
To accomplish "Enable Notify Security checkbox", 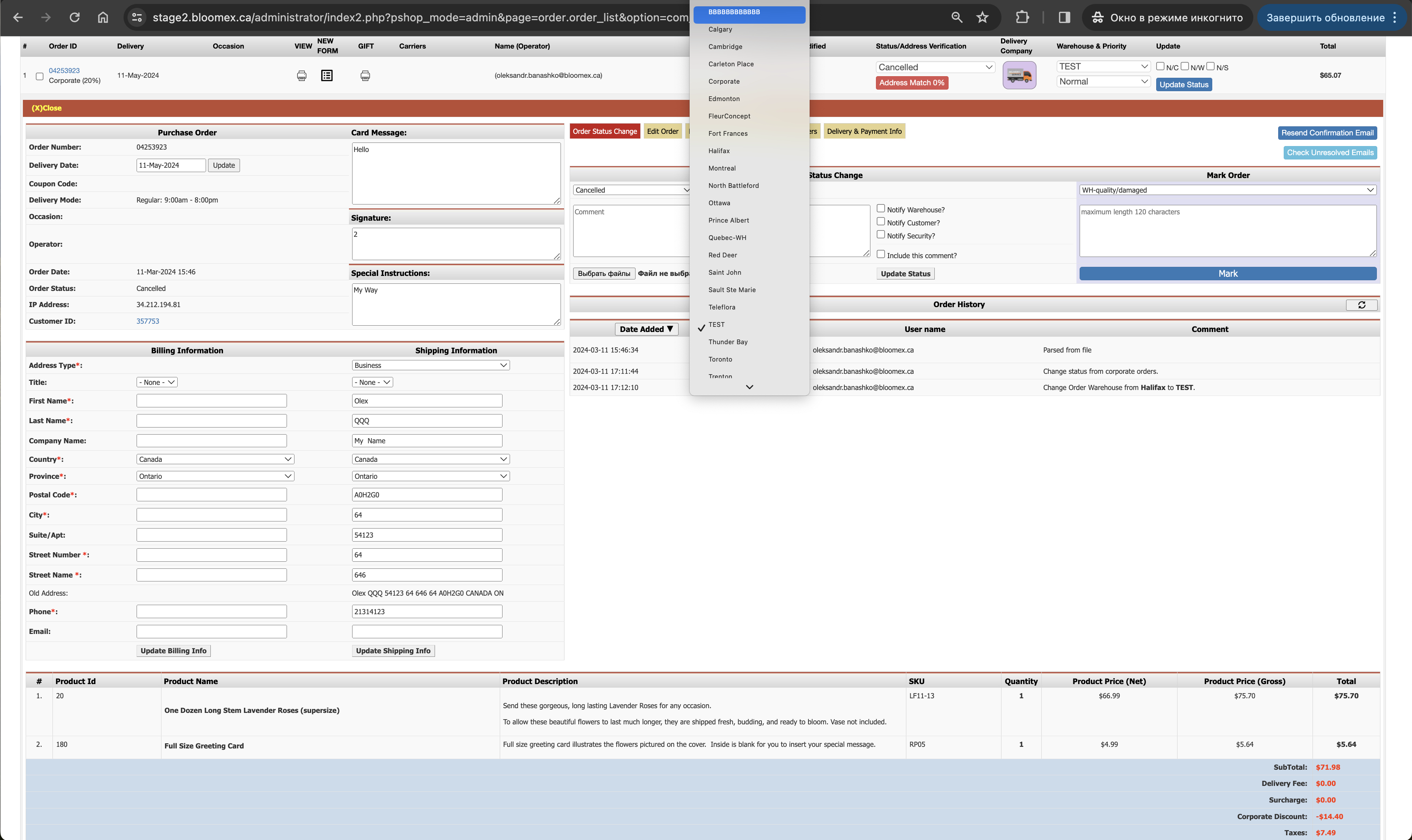I will tap(881, 234).
